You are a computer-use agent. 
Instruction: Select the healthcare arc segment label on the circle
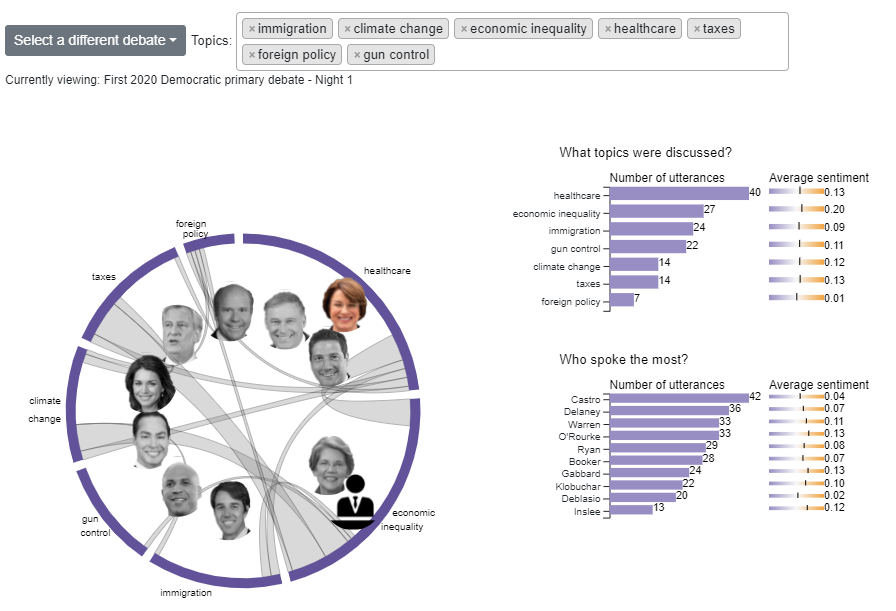[x=387, y=270]
